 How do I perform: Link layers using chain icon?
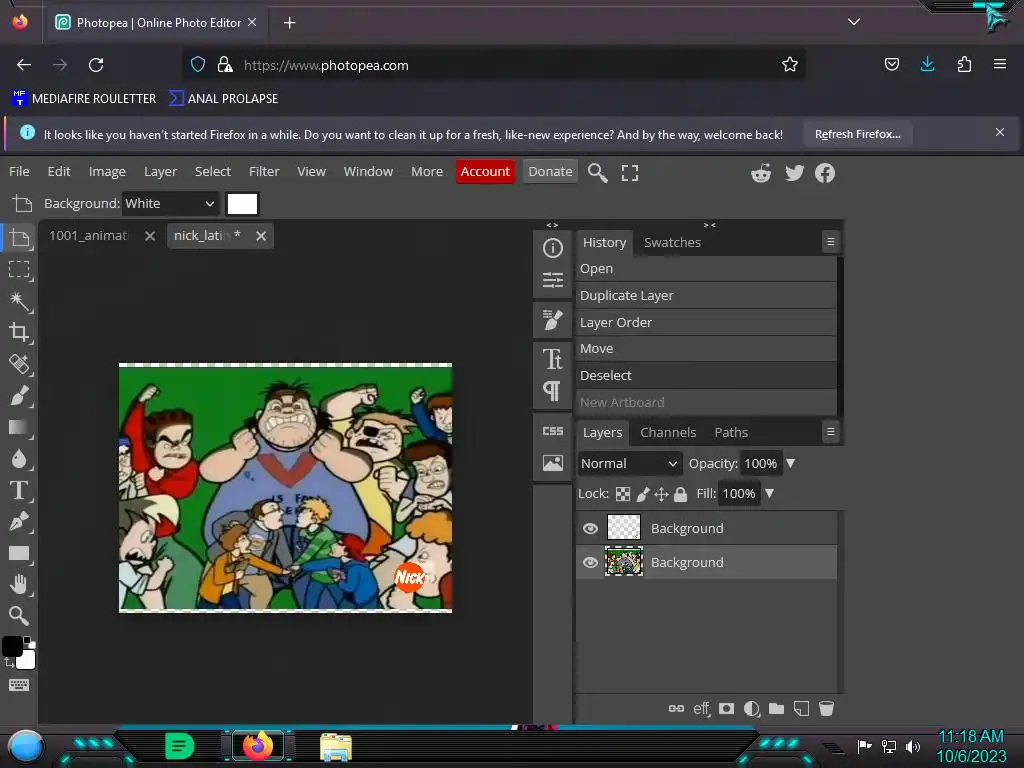[676, 709]
